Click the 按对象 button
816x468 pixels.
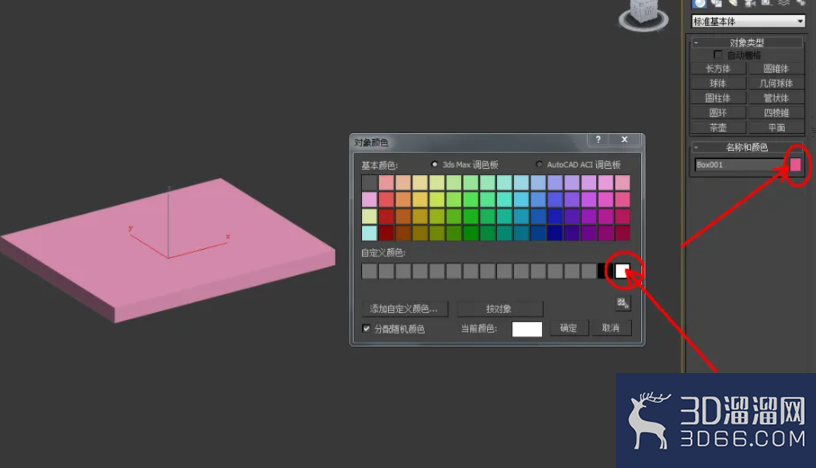[x=500, y=309]
